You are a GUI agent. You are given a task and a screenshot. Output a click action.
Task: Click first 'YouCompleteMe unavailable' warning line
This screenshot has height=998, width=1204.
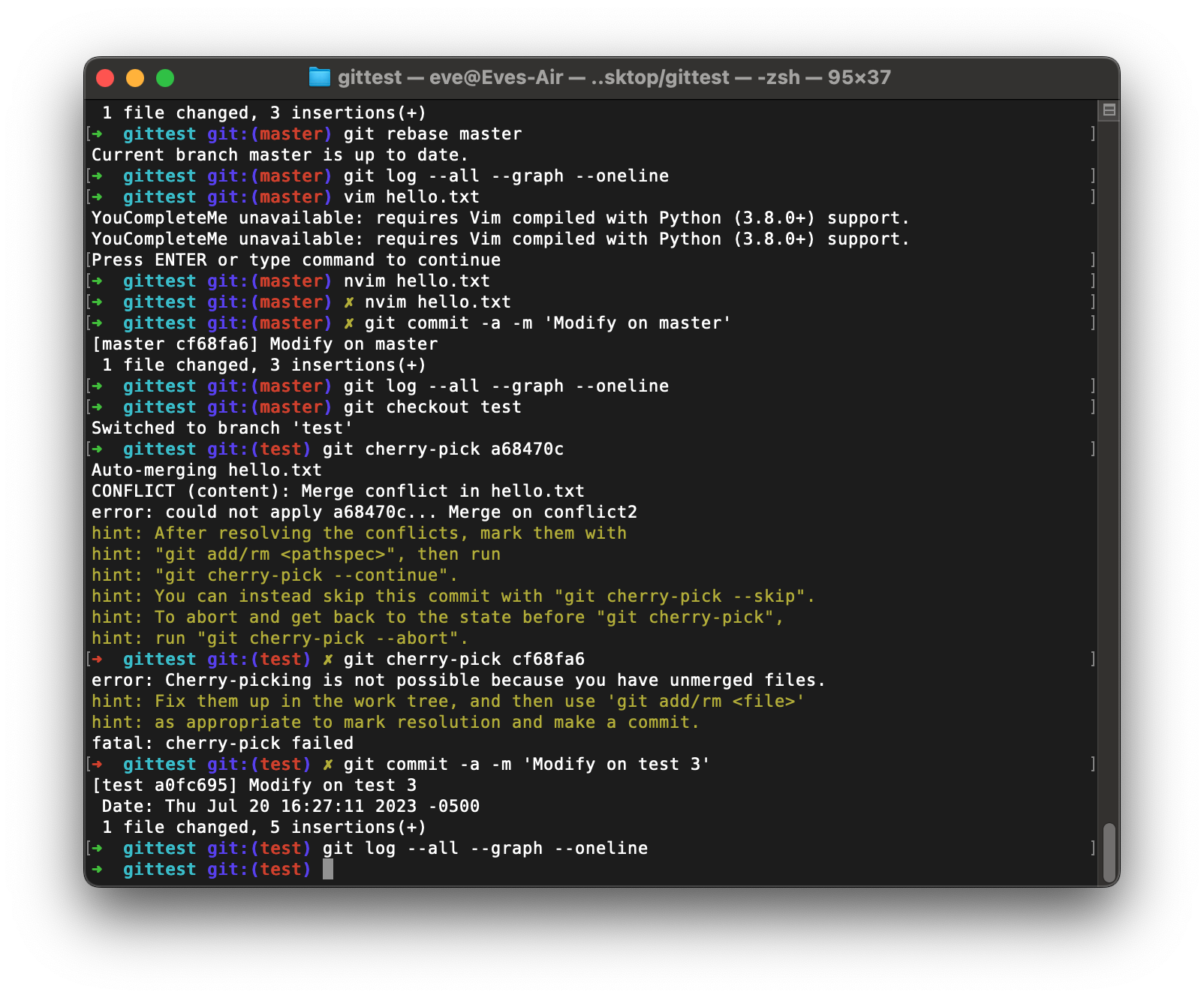pos(501,218)
